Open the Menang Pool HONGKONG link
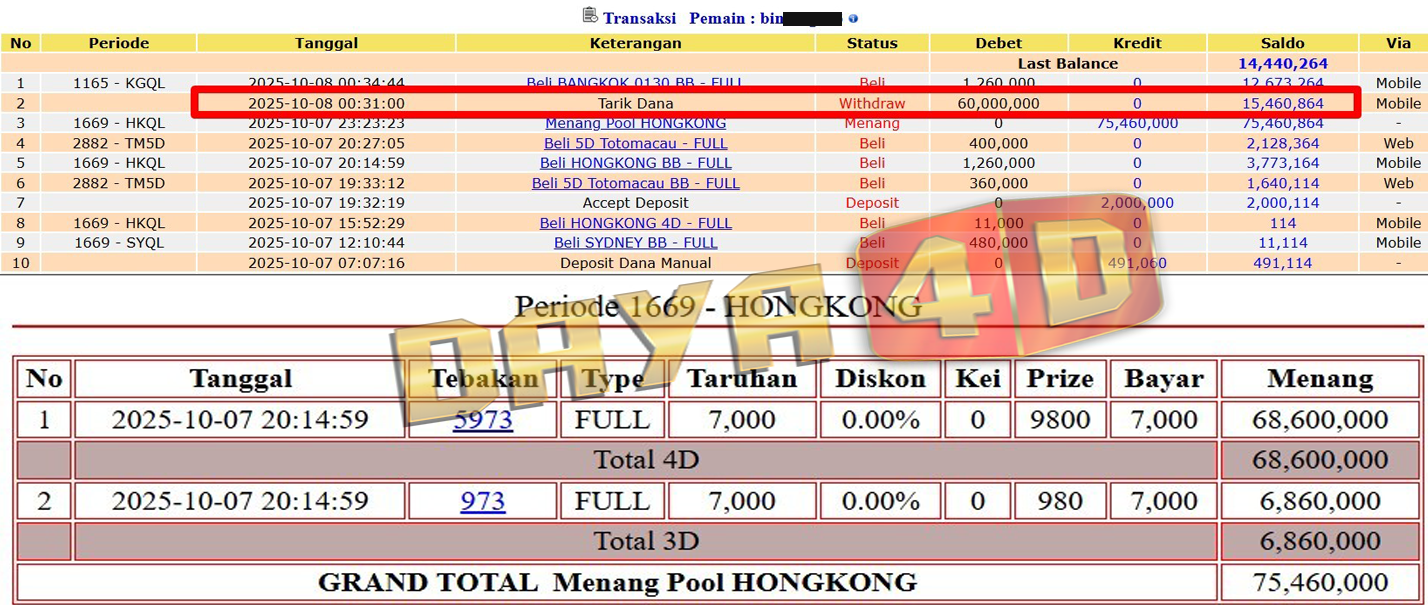Viewport: 1428px width, 605px height. [635, 123]
